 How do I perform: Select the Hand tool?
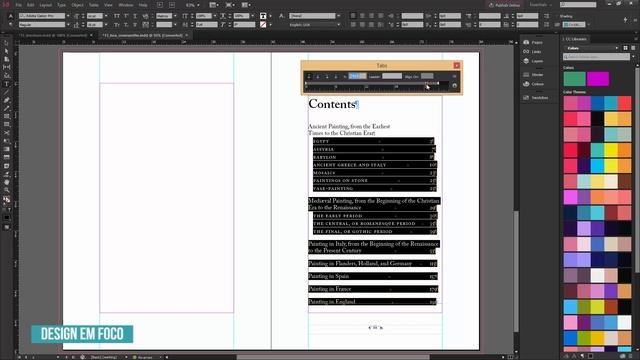click(7, 182)
